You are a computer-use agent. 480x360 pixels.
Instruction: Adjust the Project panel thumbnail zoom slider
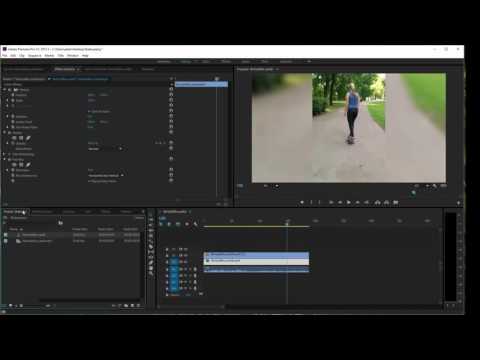[48, 305]
